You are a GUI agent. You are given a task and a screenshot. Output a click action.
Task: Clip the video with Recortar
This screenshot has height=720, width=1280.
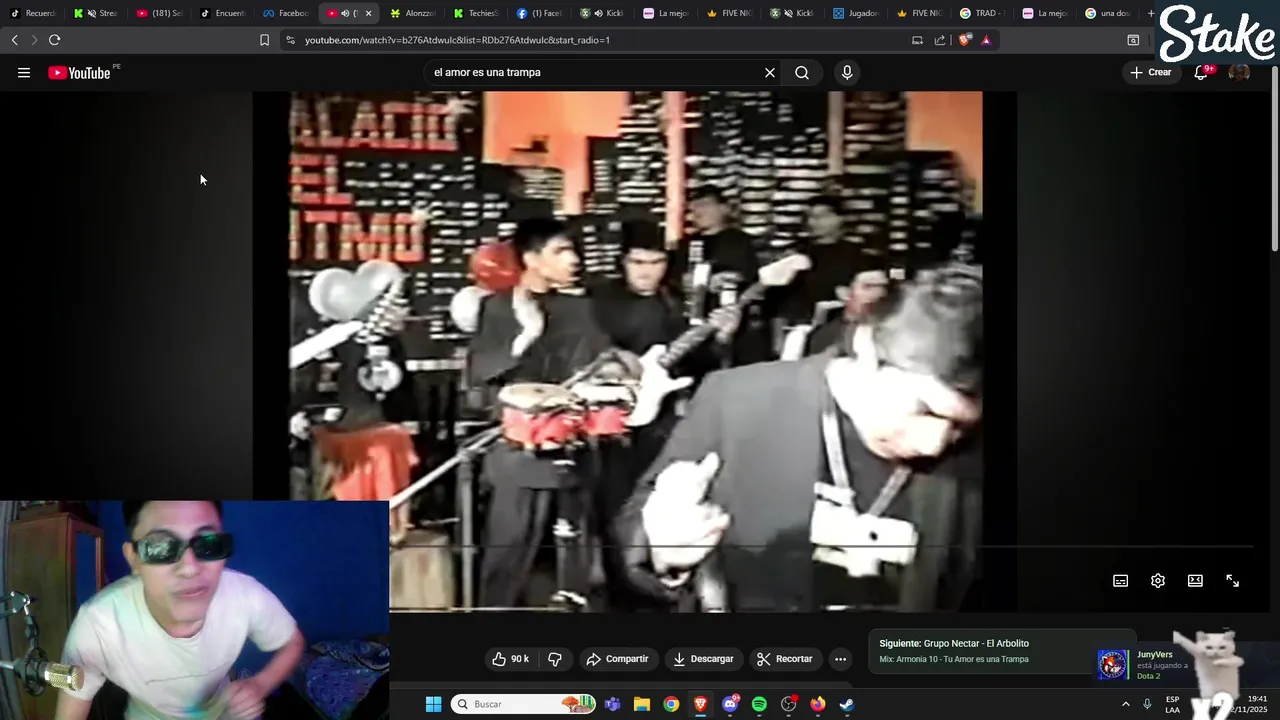pyautogui.click(x=785, y=659)
